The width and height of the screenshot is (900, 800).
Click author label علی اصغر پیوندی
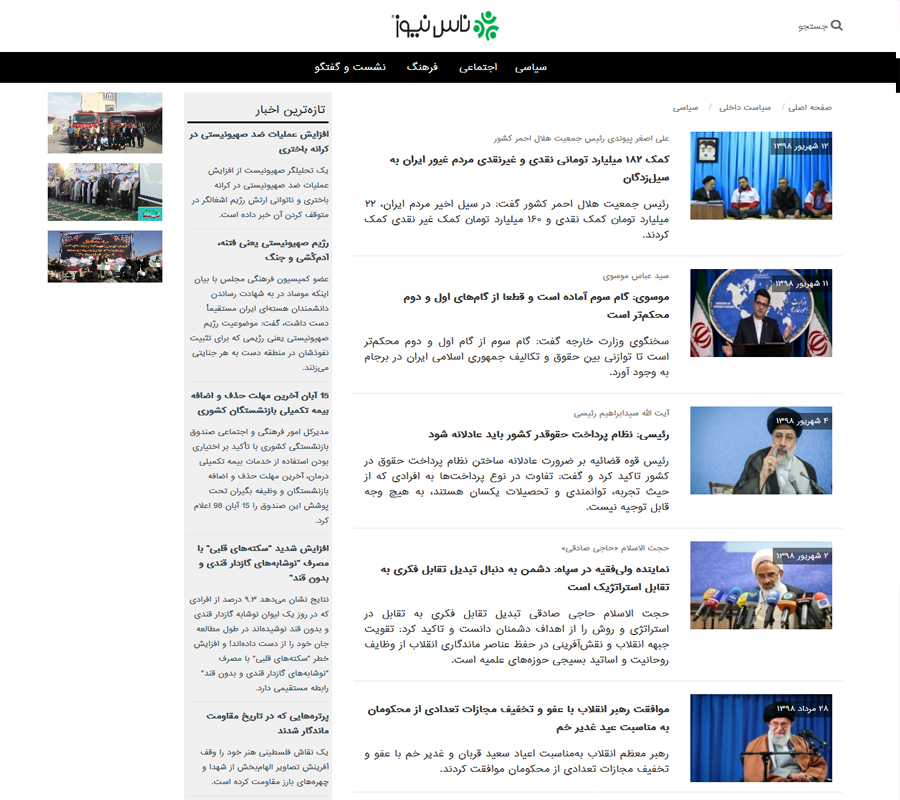pyautogui.click(x=581, y=138)
